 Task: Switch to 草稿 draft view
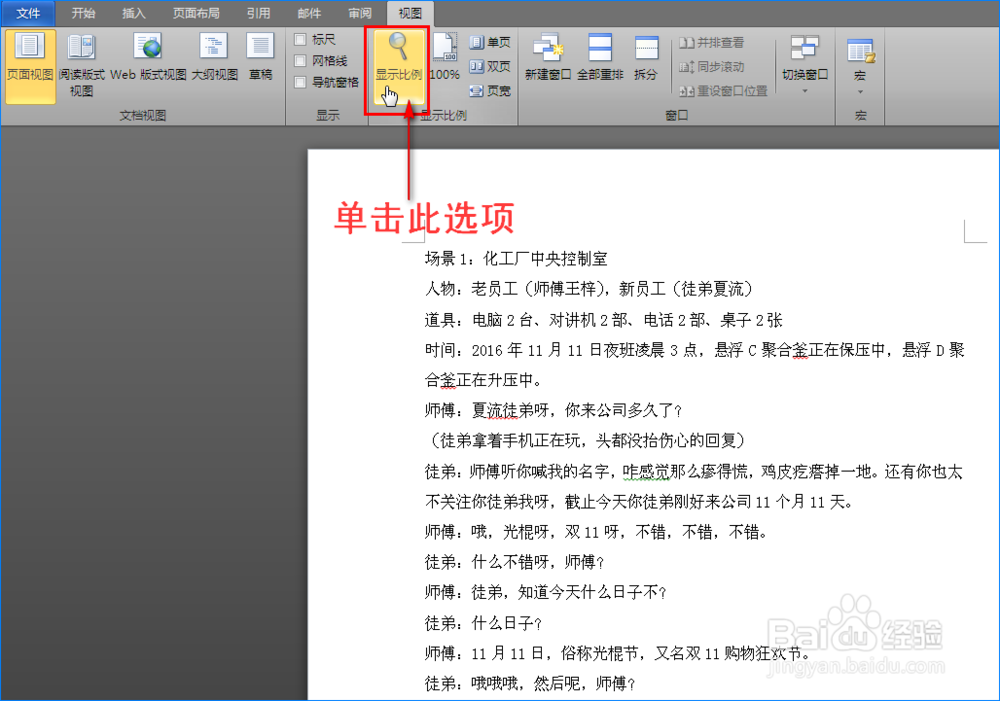click(260, 59)
